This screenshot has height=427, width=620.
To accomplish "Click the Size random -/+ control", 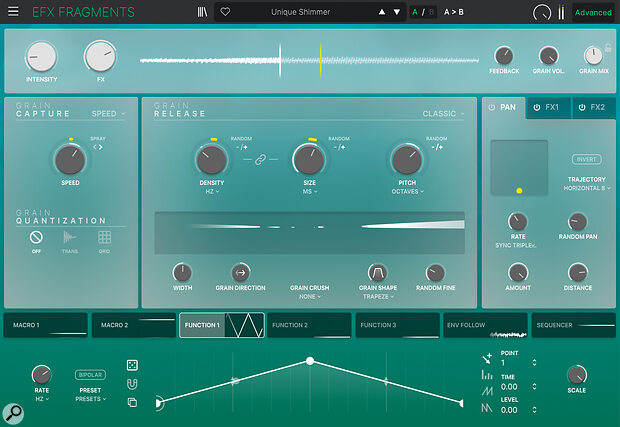I will 339,147.
